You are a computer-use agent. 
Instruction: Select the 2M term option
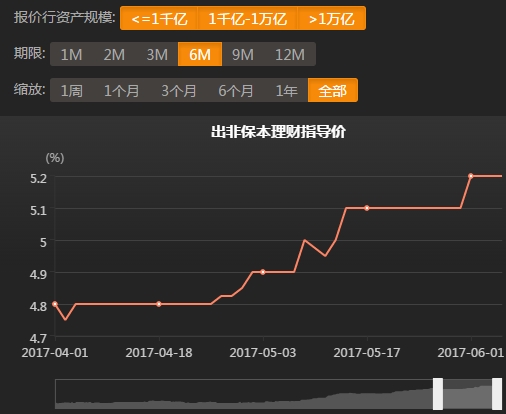[114, 54]
